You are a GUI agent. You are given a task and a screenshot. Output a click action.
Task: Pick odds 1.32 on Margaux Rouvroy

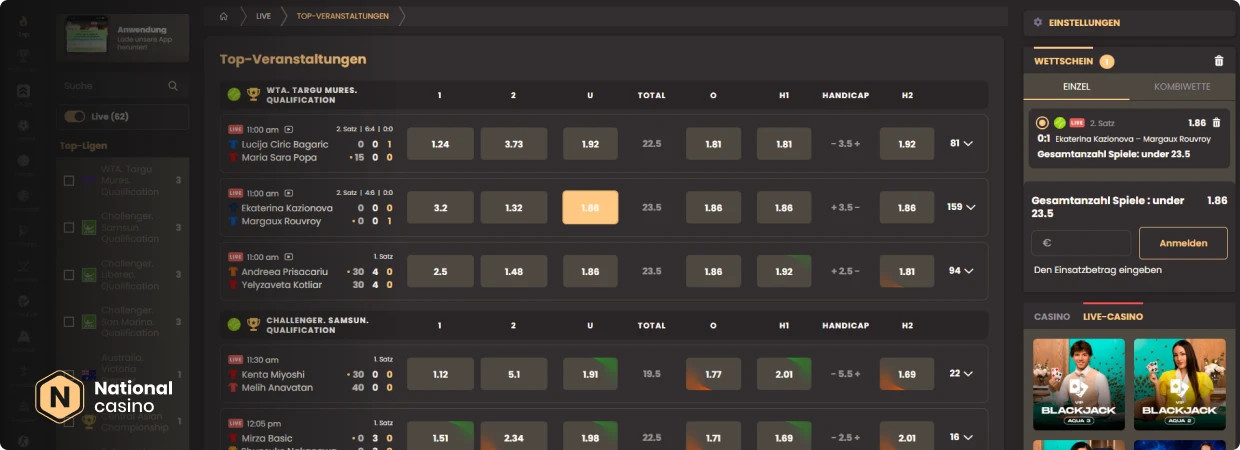pos(513,207)
